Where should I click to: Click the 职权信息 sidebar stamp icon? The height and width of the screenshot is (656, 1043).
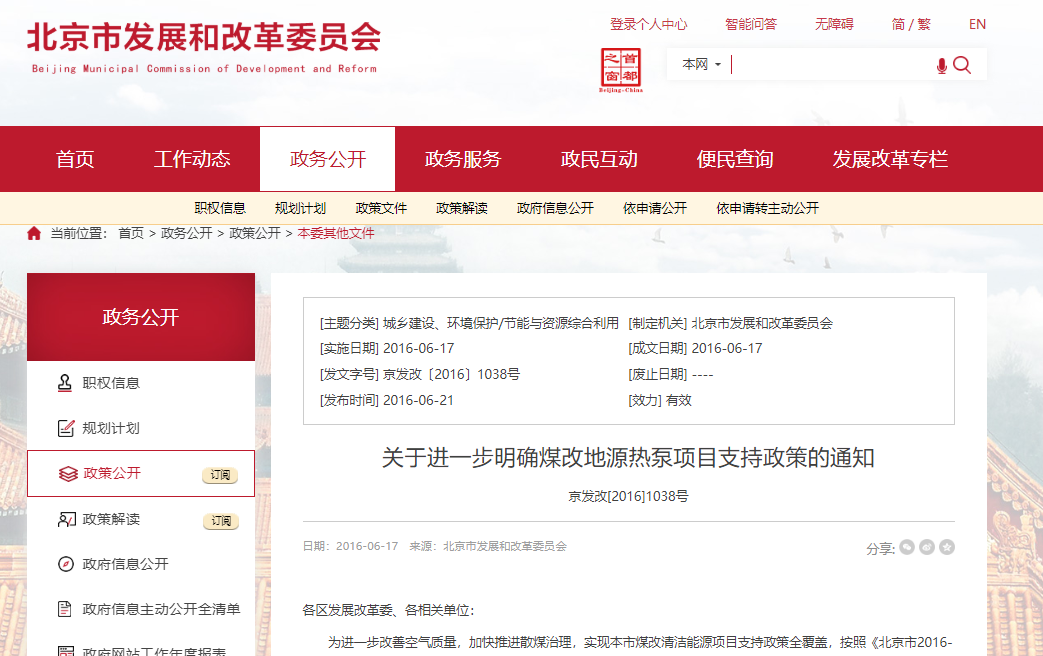[65, 383]
